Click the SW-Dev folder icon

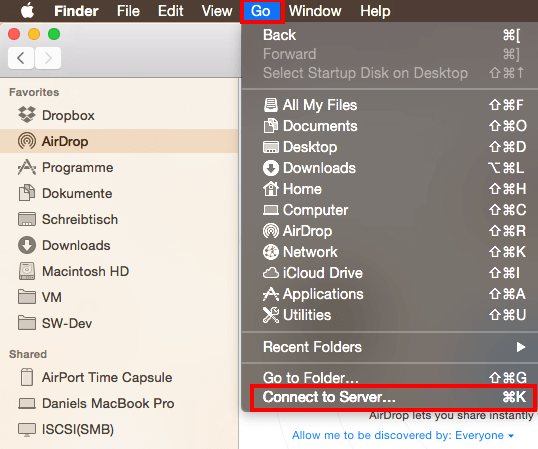[x=27, y=323]
